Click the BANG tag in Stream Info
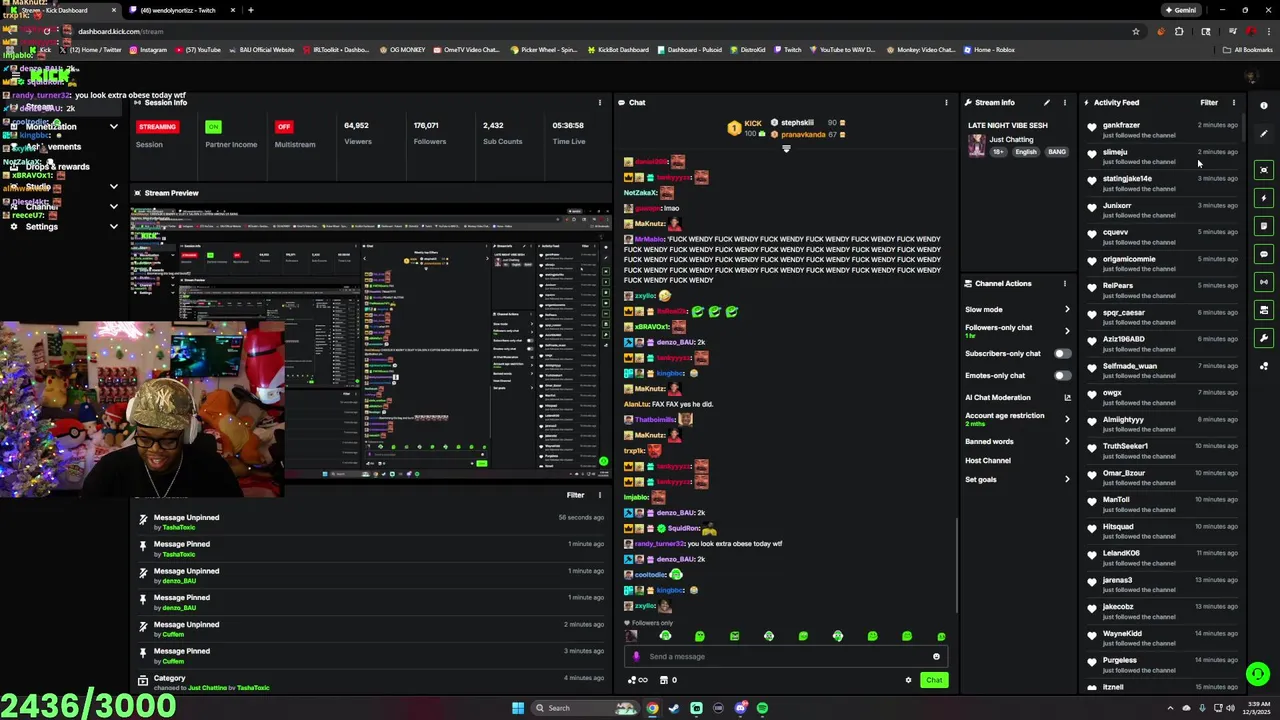This screenshot has height=720, width=1280. pos(1057,152)
